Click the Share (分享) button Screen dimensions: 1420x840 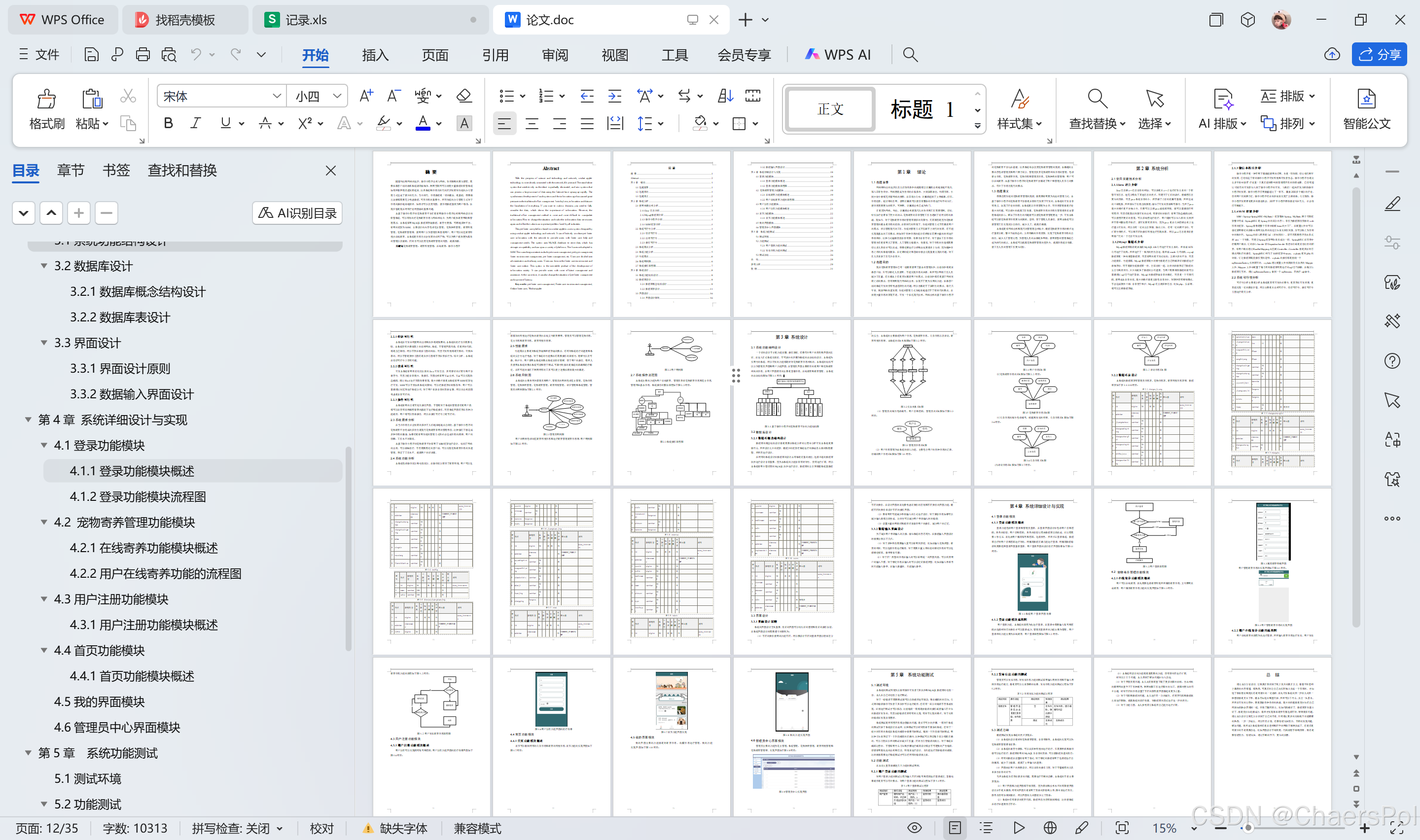pyautogui.click(x=1379, y=54)
